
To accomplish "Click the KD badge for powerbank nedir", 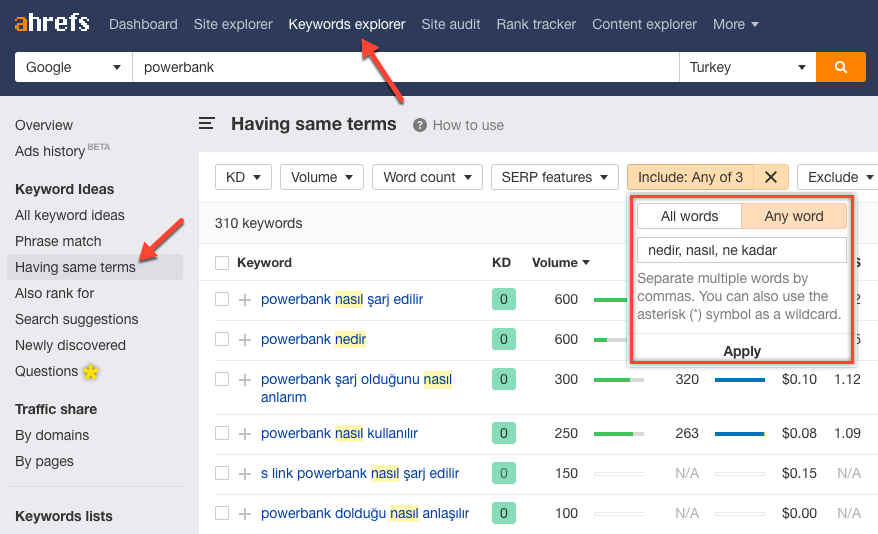I will 503,339.
